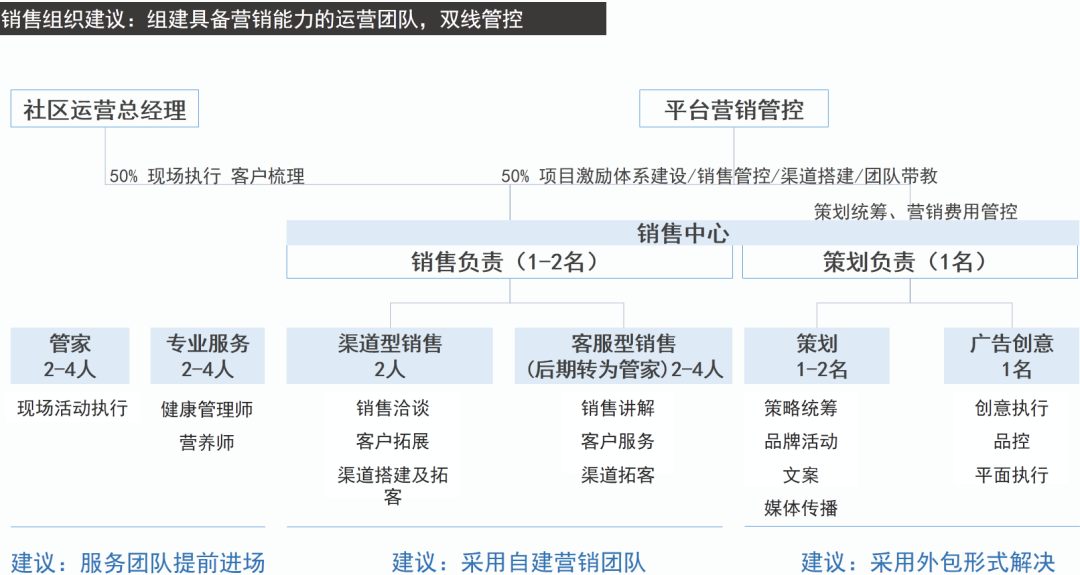Click the 销售中心 header band
Viewport: 1080px width, 575px height.
[x=683, y=233]
